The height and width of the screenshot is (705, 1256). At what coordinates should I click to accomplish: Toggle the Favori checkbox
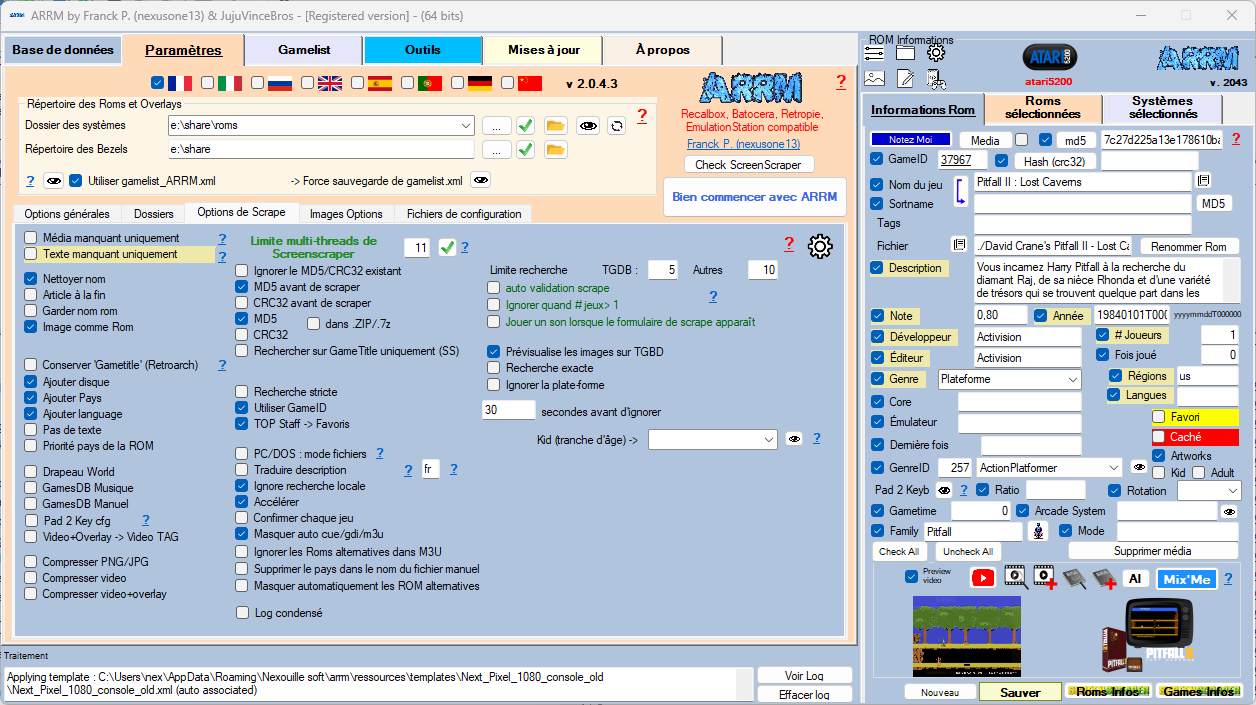tap(1159, 417)
